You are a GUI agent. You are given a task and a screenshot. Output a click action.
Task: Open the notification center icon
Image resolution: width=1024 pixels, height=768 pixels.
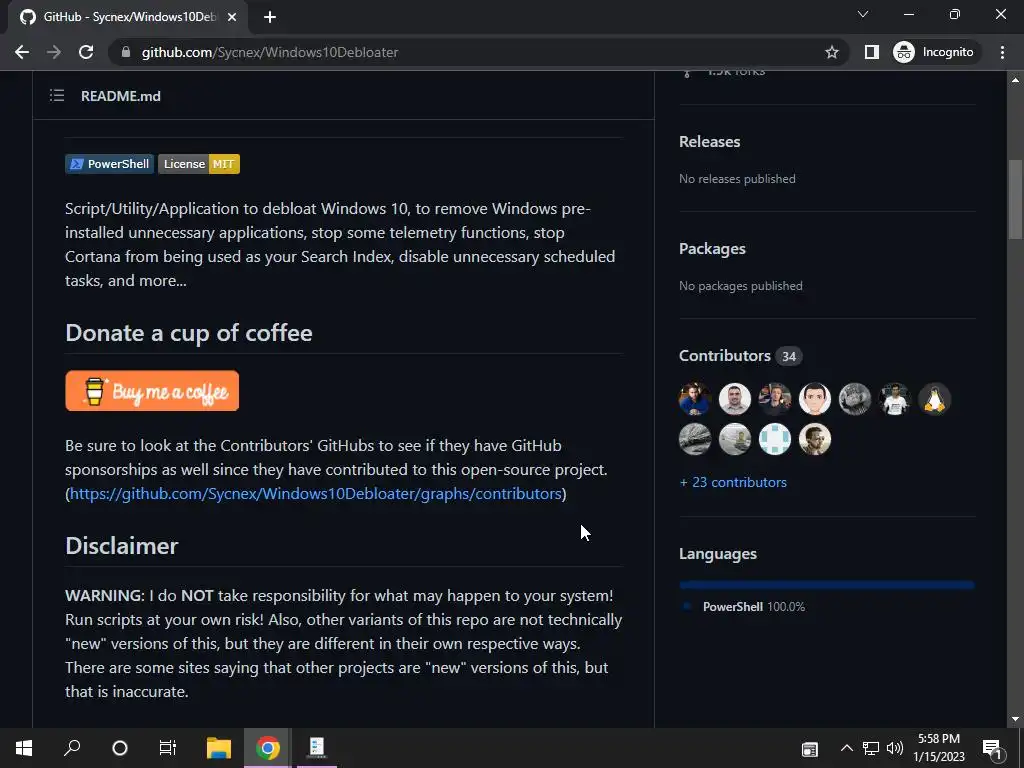993,749
